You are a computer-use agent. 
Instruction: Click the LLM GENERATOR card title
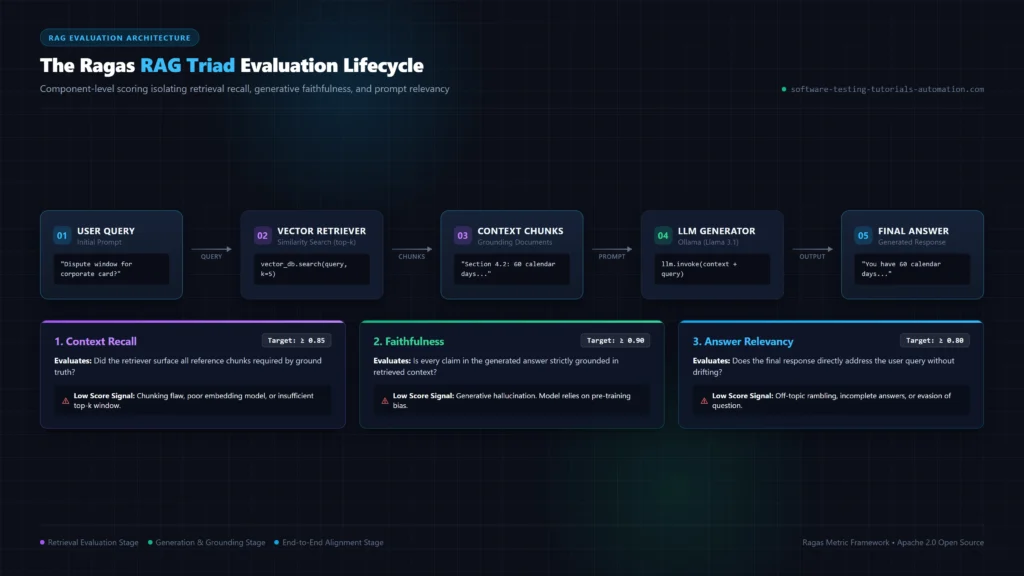click(716, 231)
